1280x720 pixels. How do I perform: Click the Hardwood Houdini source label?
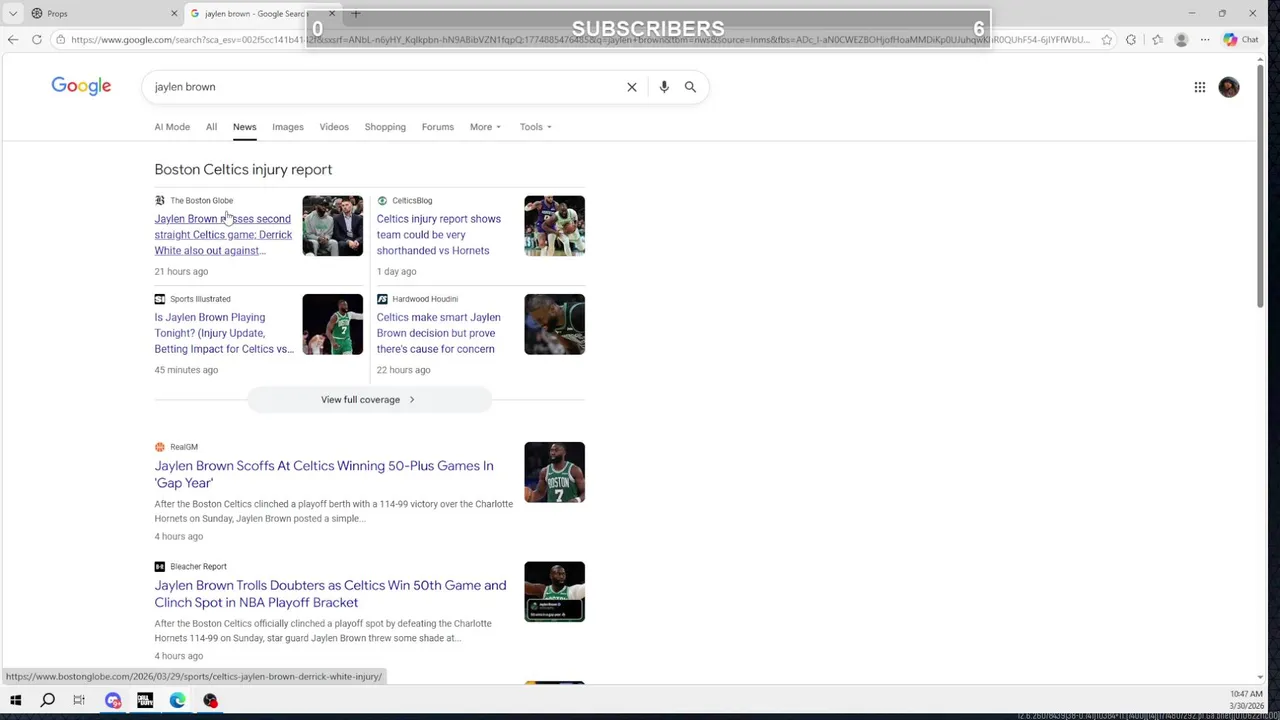(x=425, y=299)
